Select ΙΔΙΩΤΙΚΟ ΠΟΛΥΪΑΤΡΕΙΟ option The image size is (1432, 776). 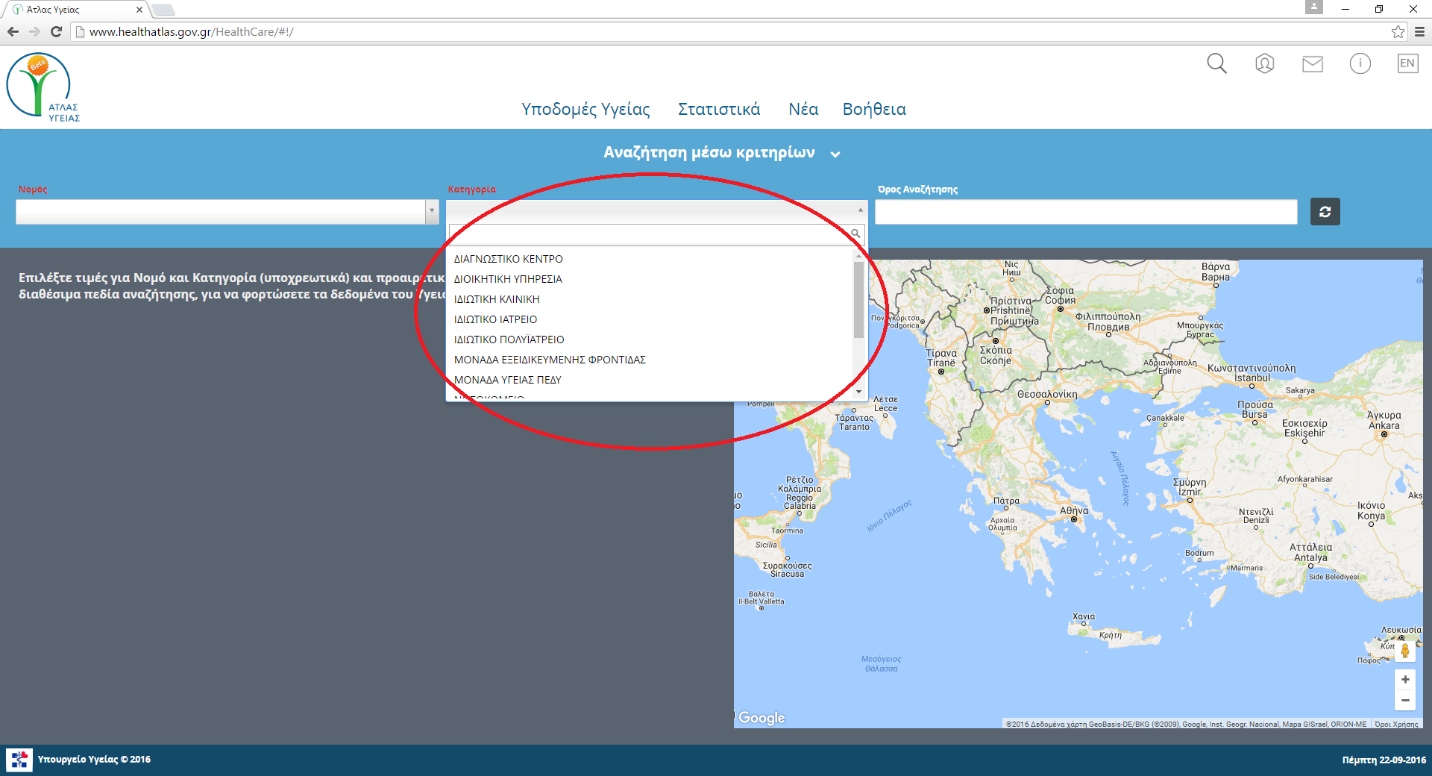coord(650,339)
